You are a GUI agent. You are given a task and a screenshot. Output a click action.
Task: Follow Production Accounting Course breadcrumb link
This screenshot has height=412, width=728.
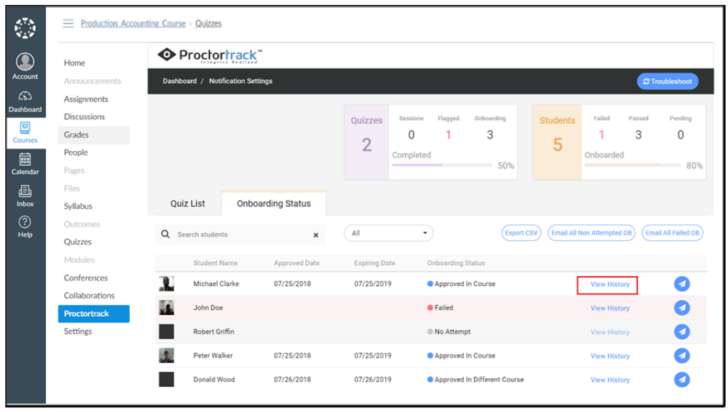point(133,23)
